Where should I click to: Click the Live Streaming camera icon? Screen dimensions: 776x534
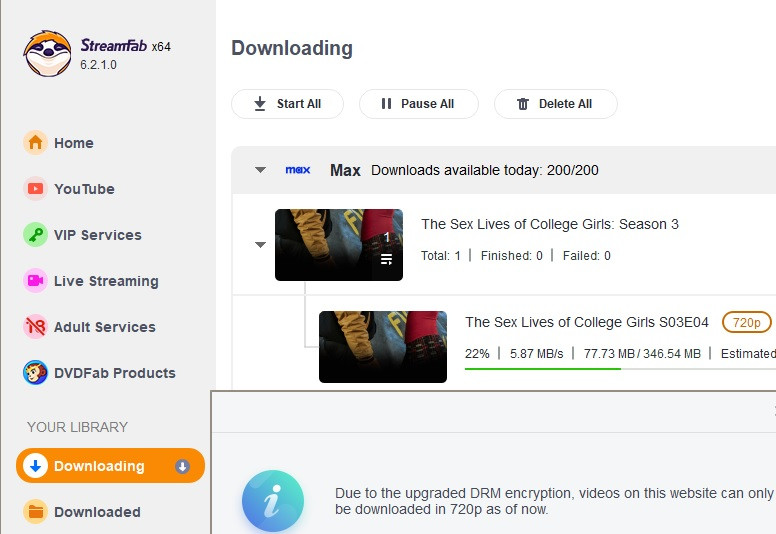coord(35,281)
